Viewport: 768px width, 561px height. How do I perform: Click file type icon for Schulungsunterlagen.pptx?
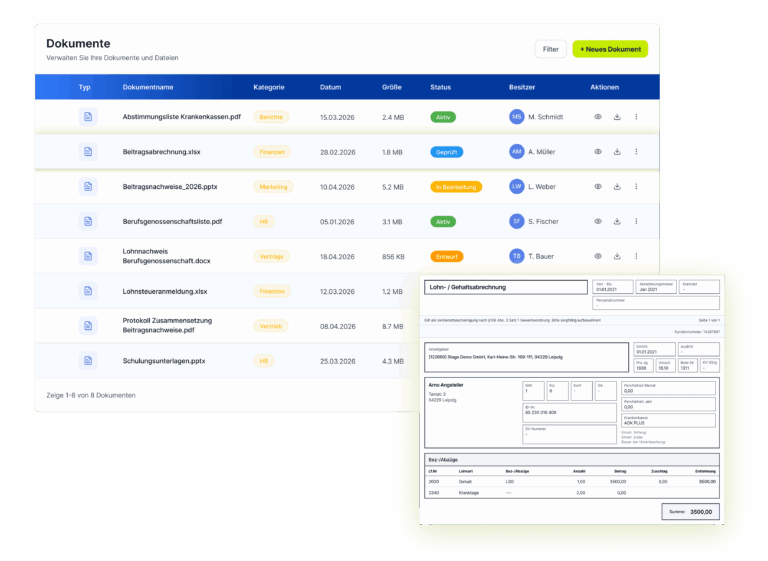[88, 361]
